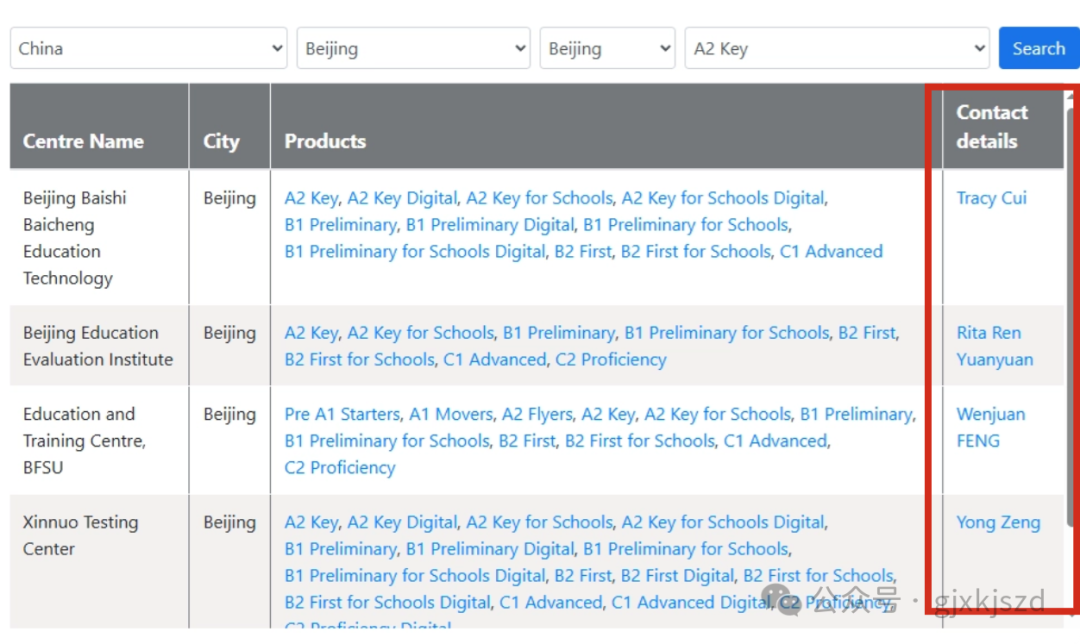Open the first Beijing province dropdown
The image size is (1080, 644).
click(413, 48)
